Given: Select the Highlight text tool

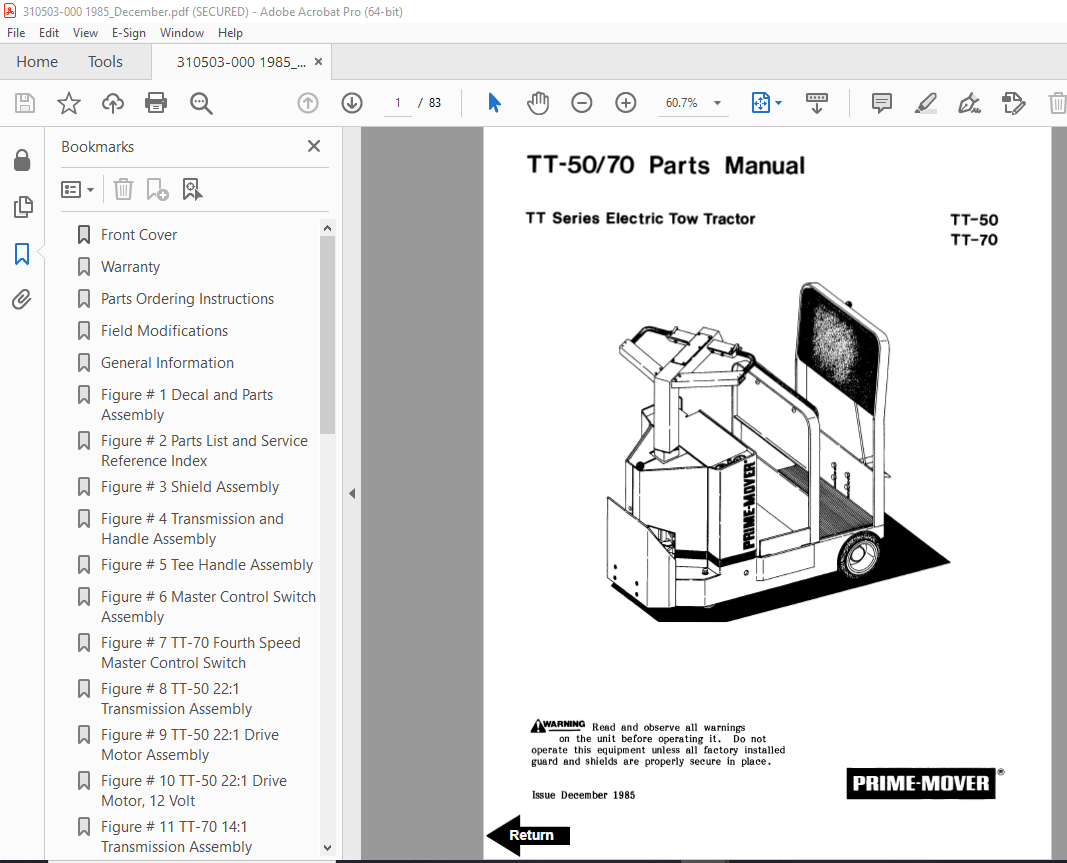Looking at the screenshot, I should 925,102.
